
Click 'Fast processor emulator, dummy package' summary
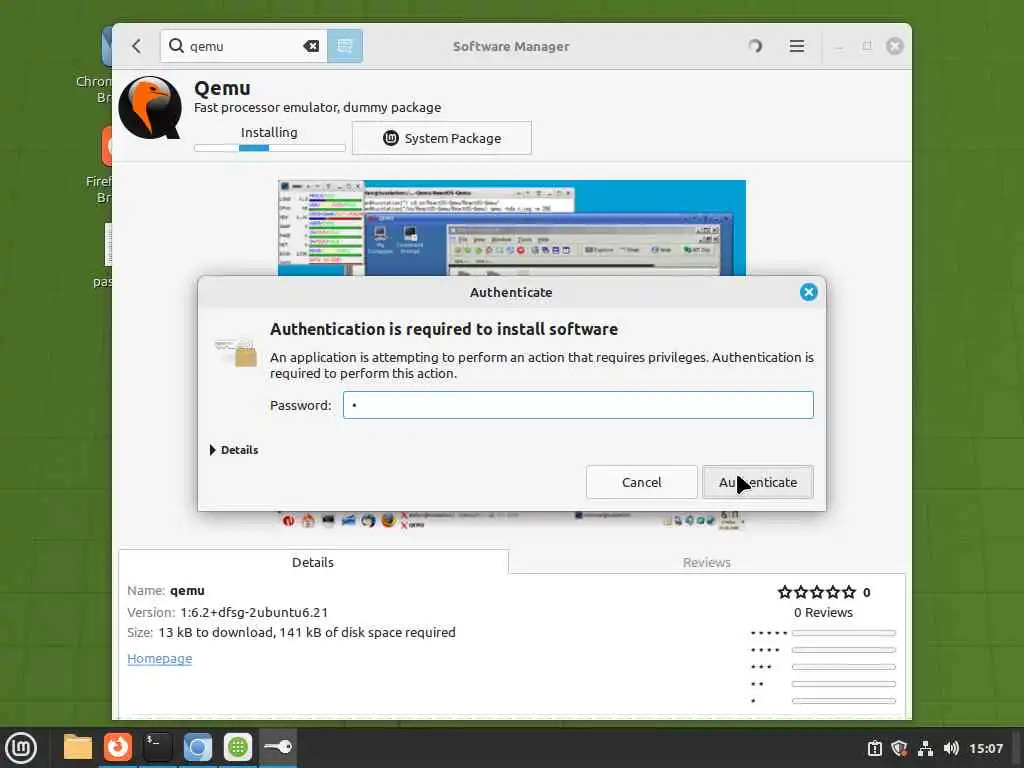(x=317, y=107)
